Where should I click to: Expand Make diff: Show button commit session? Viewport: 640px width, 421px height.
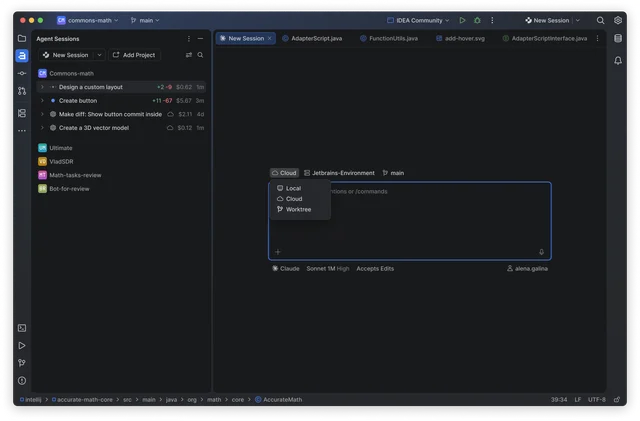point(42,114)
